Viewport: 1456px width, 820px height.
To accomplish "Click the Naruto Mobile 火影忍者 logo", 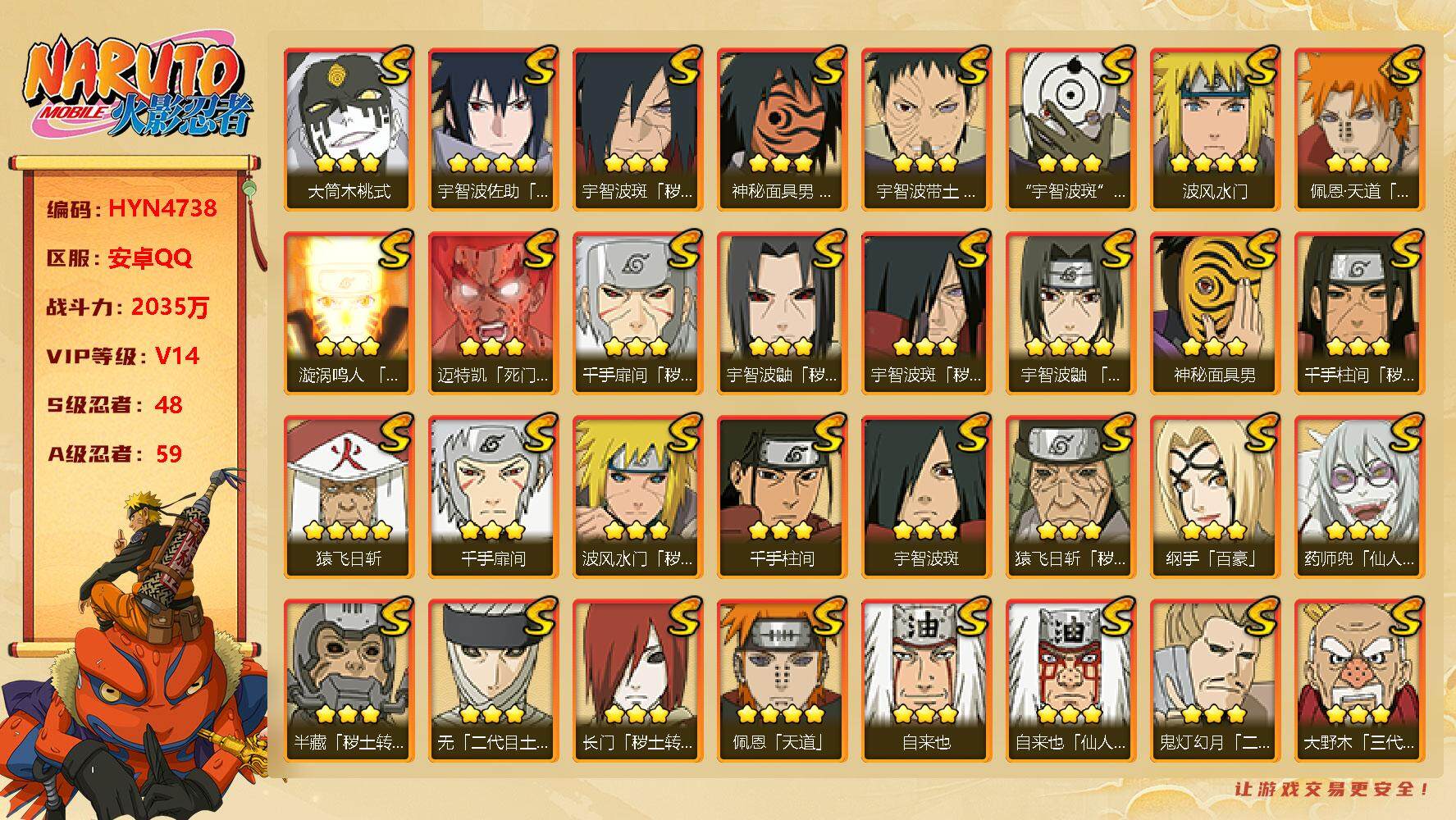I will point(137,89).
